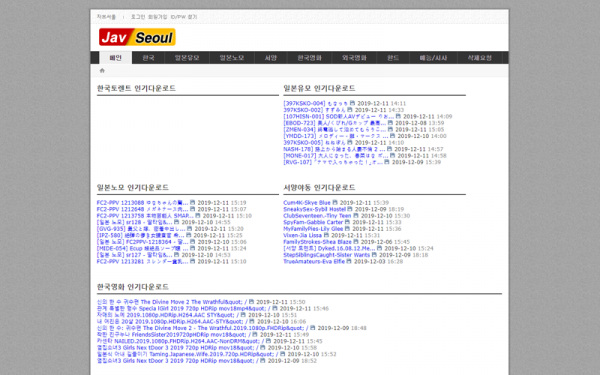
Task: Click file icon beside Cum4K-Skye Blue entry
Action: (x=335, y=202)
